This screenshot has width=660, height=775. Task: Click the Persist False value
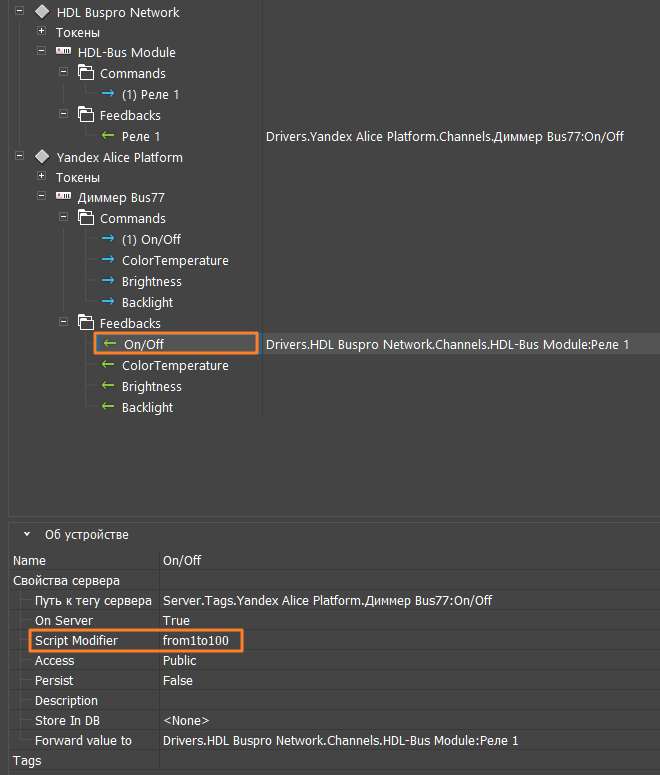point(178,680)
